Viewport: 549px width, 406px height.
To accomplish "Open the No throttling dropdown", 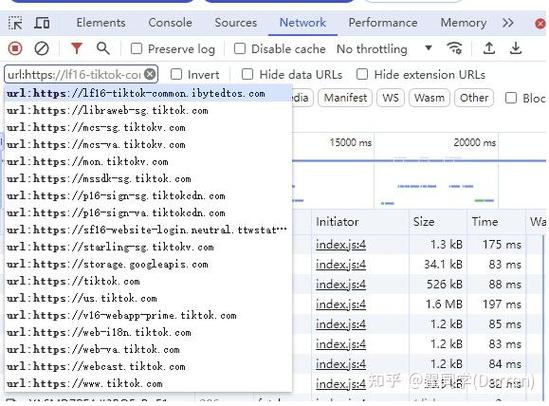I will coord(384,49).
